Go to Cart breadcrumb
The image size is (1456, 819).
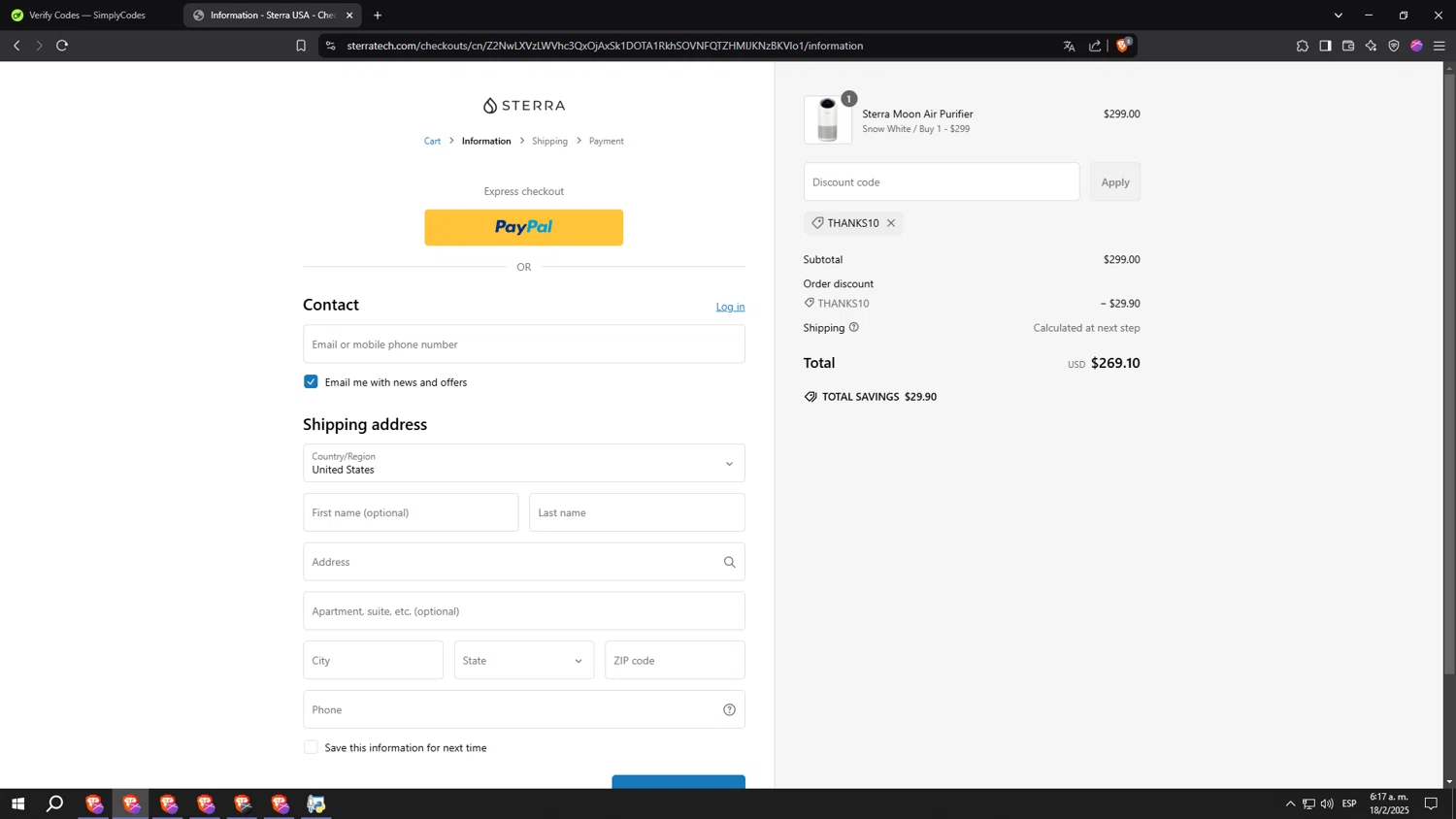[432, 141]
